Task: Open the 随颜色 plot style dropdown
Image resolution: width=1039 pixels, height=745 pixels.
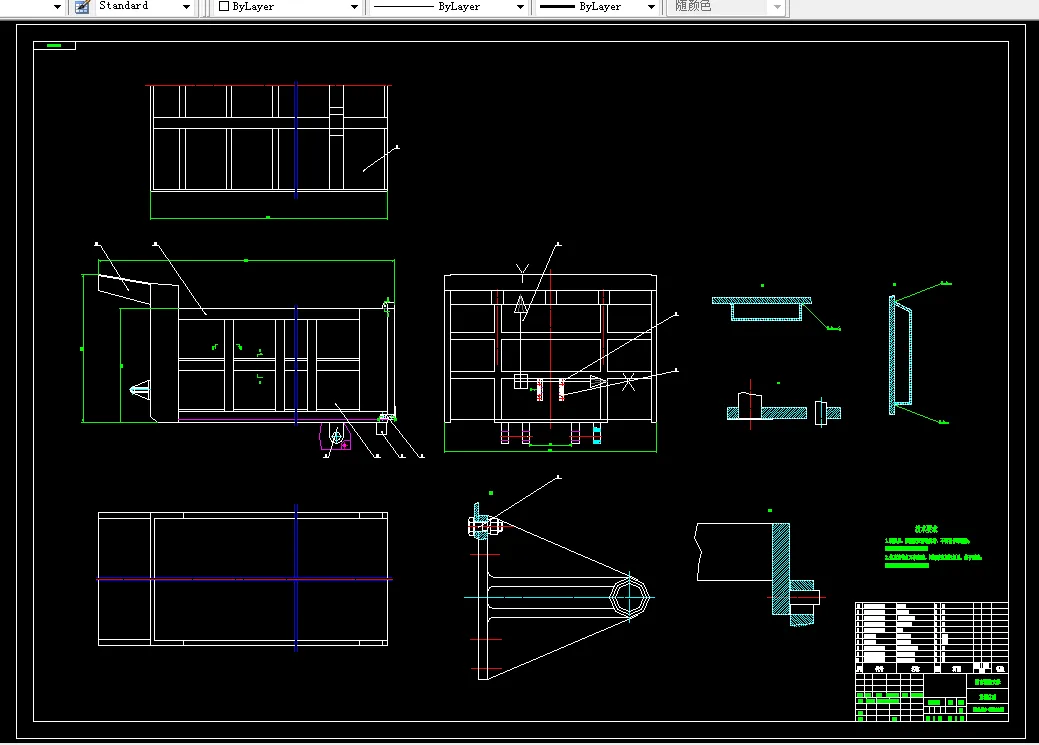Action: [777, 7]
